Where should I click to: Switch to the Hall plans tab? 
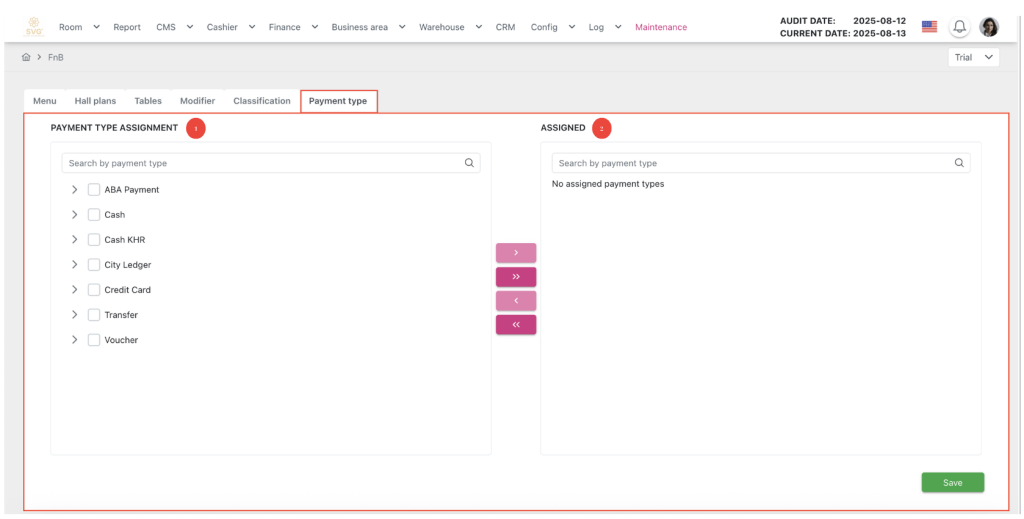click(95, 101)
